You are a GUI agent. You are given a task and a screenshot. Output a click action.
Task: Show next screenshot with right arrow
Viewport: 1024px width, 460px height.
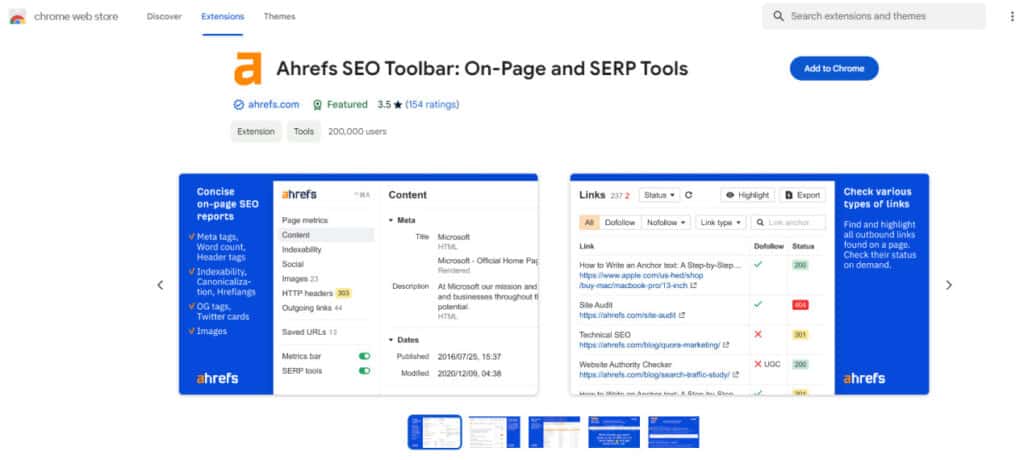[949, 285]
